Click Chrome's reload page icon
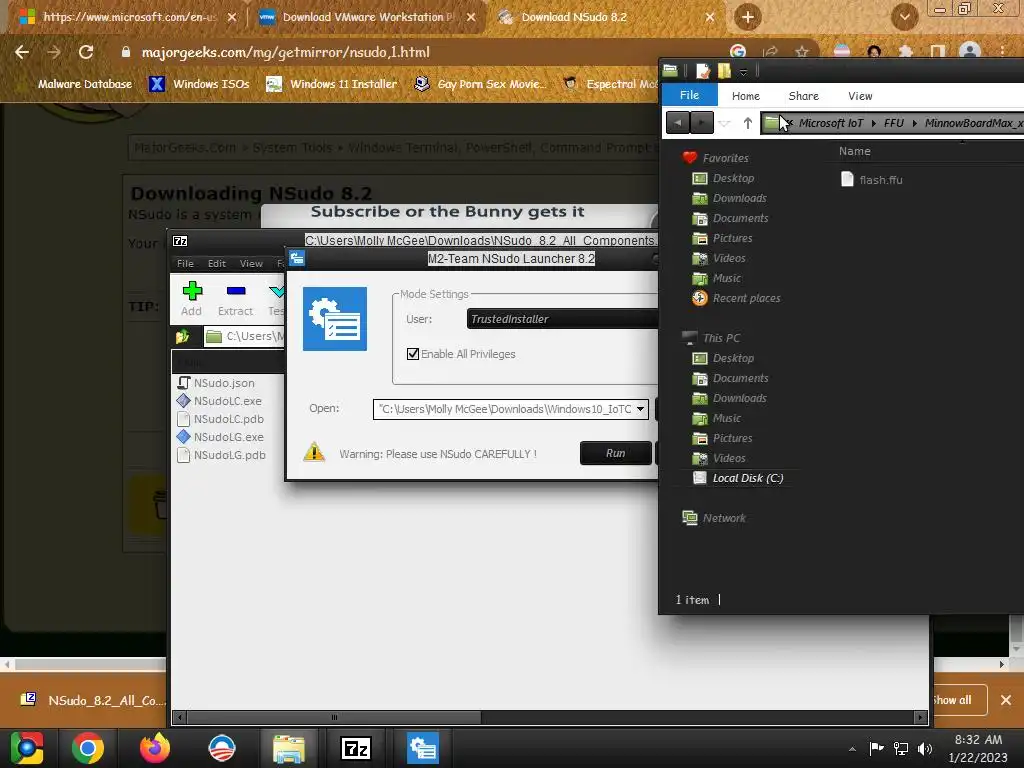This screenshot has height=768, width=1024. tap(86, 52)
